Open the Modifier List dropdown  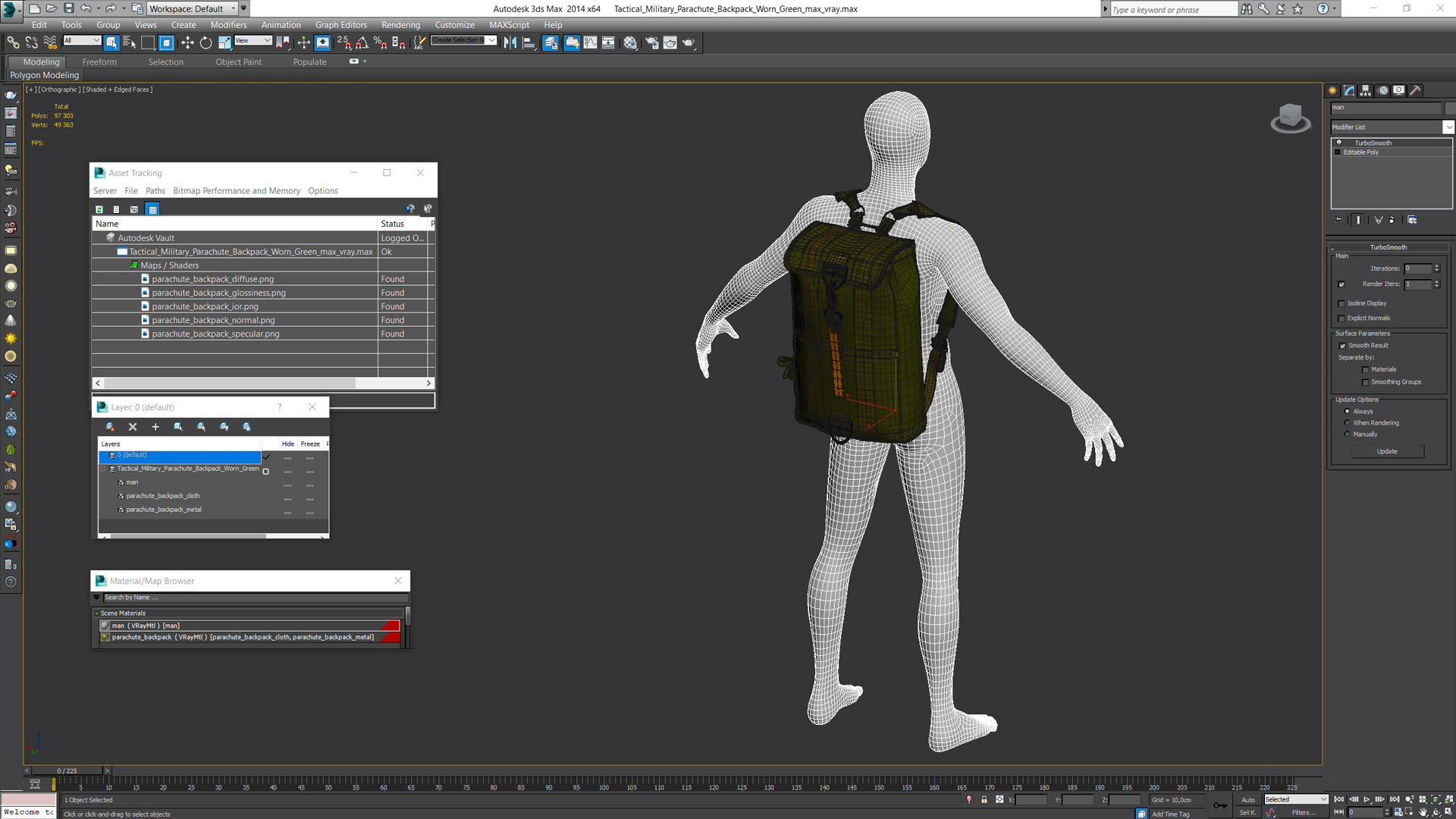[x=1448, y=127]
